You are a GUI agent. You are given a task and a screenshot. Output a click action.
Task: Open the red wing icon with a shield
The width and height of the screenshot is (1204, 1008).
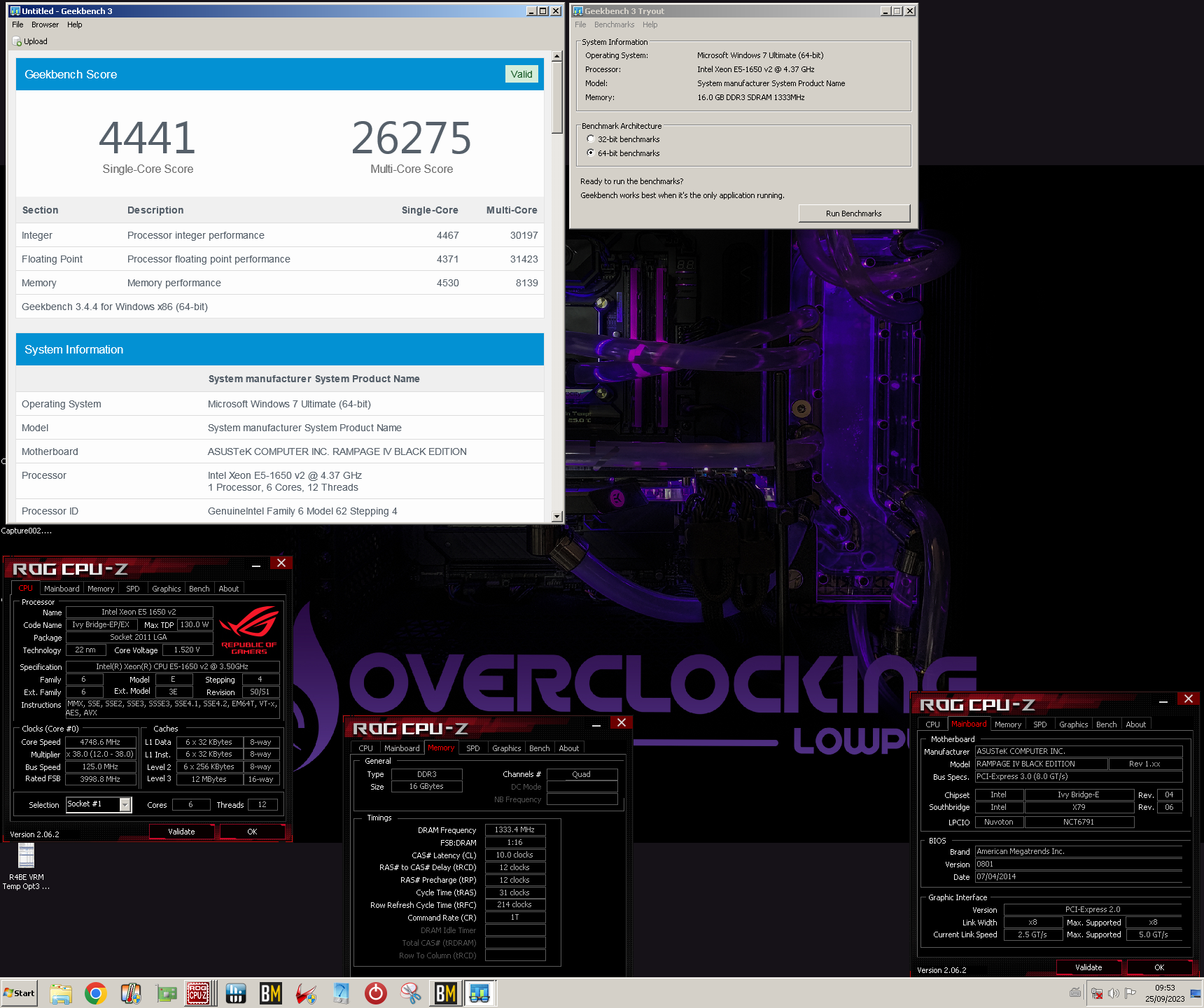(x=306, y=993)
